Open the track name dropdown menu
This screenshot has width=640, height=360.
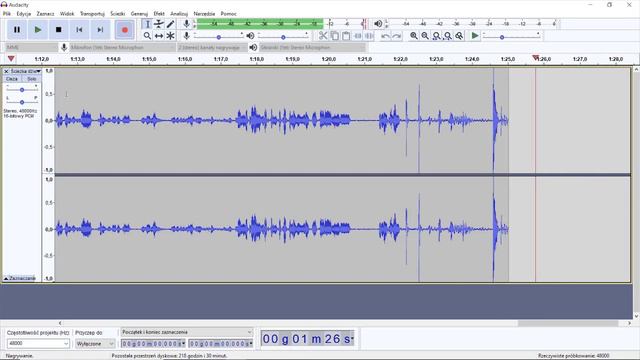tap(26, 71)
